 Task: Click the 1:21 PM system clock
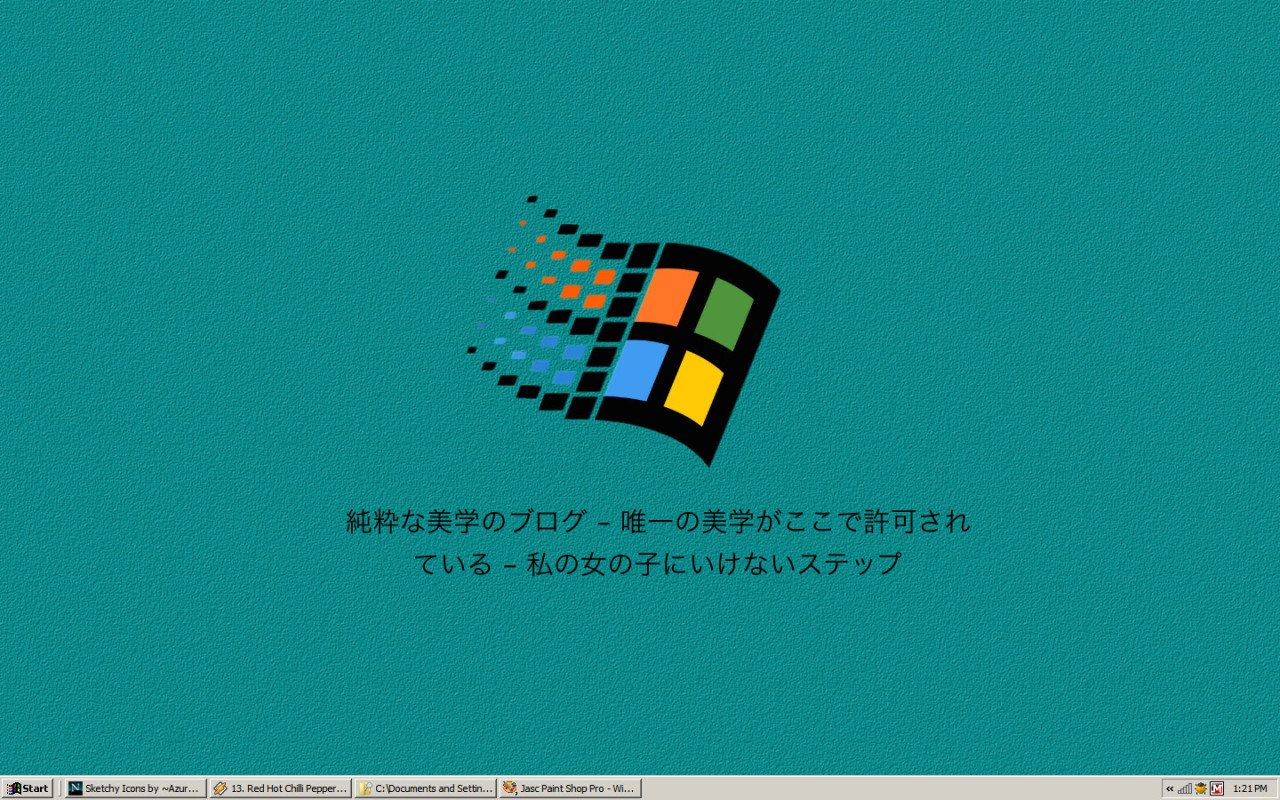point(1250,788)
